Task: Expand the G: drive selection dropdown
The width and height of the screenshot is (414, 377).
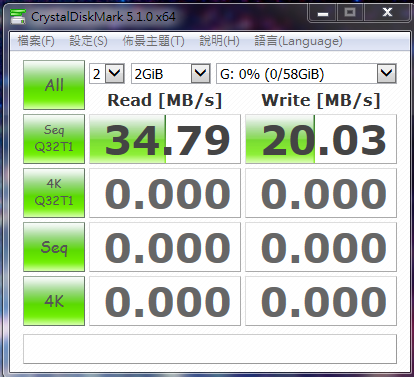Action: (x=386, y=73)
